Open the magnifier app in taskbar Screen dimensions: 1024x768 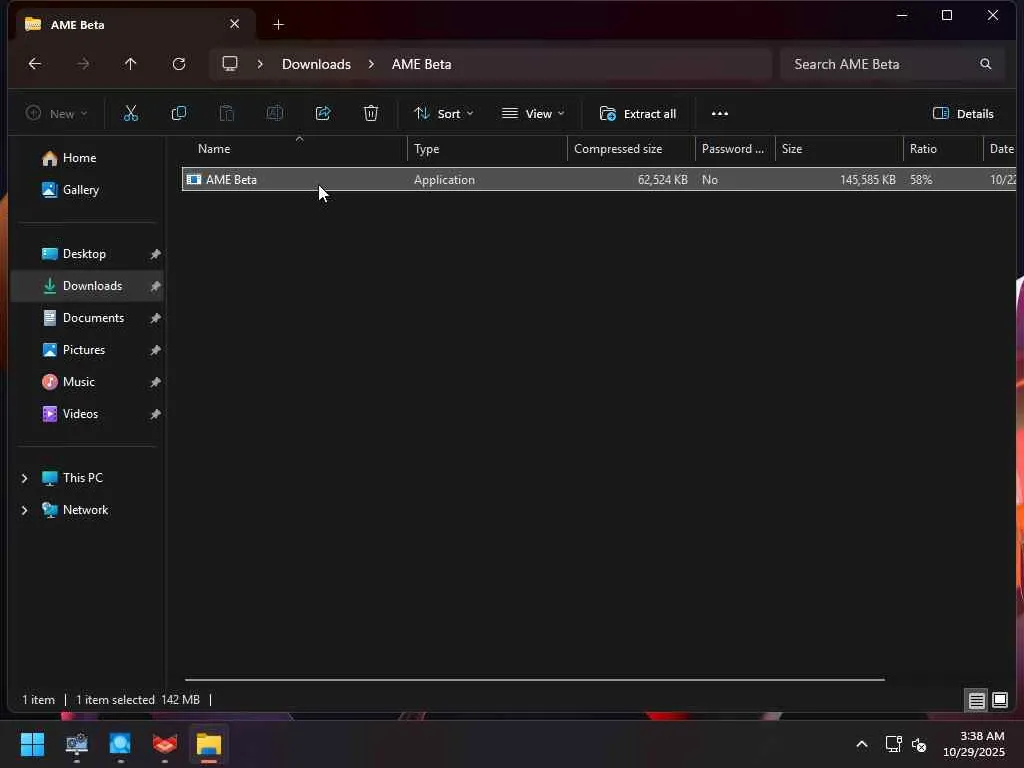click(120, 744)
